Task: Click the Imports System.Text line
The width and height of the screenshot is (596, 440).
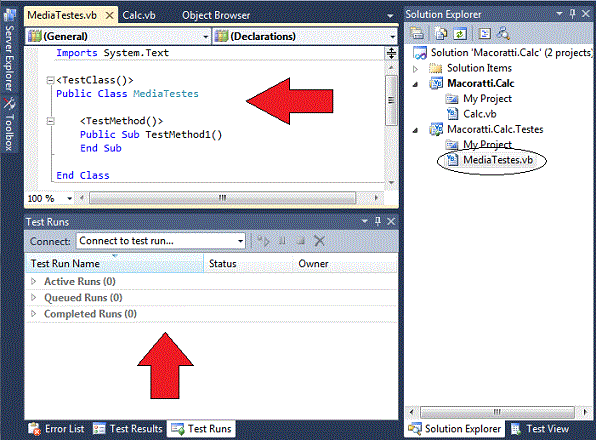Action: [x=113, y=53]
